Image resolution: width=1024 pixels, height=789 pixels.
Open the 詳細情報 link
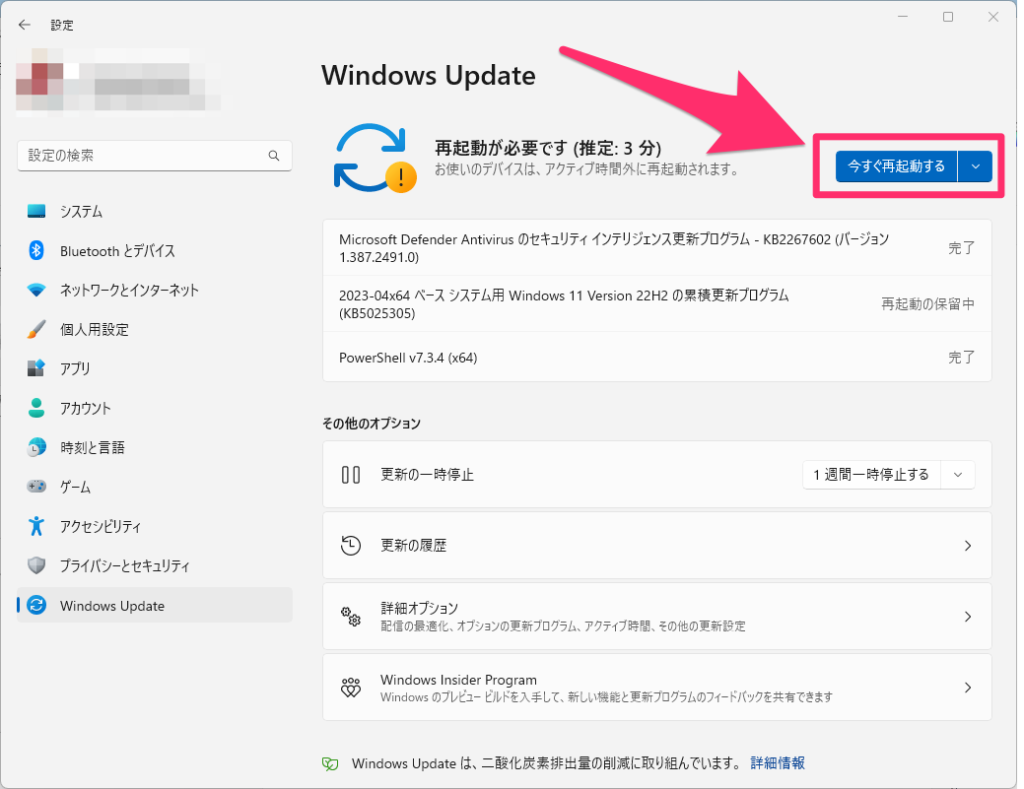pos(777,763)
